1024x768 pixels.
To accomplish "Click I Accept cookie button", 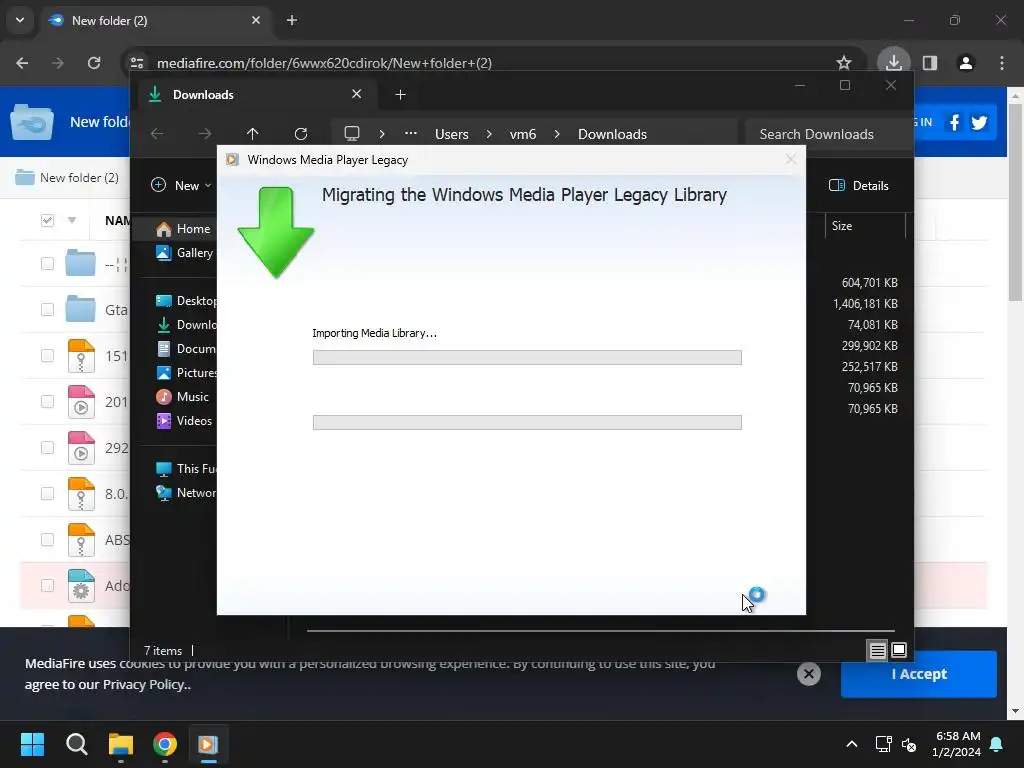I will [919, 674].
